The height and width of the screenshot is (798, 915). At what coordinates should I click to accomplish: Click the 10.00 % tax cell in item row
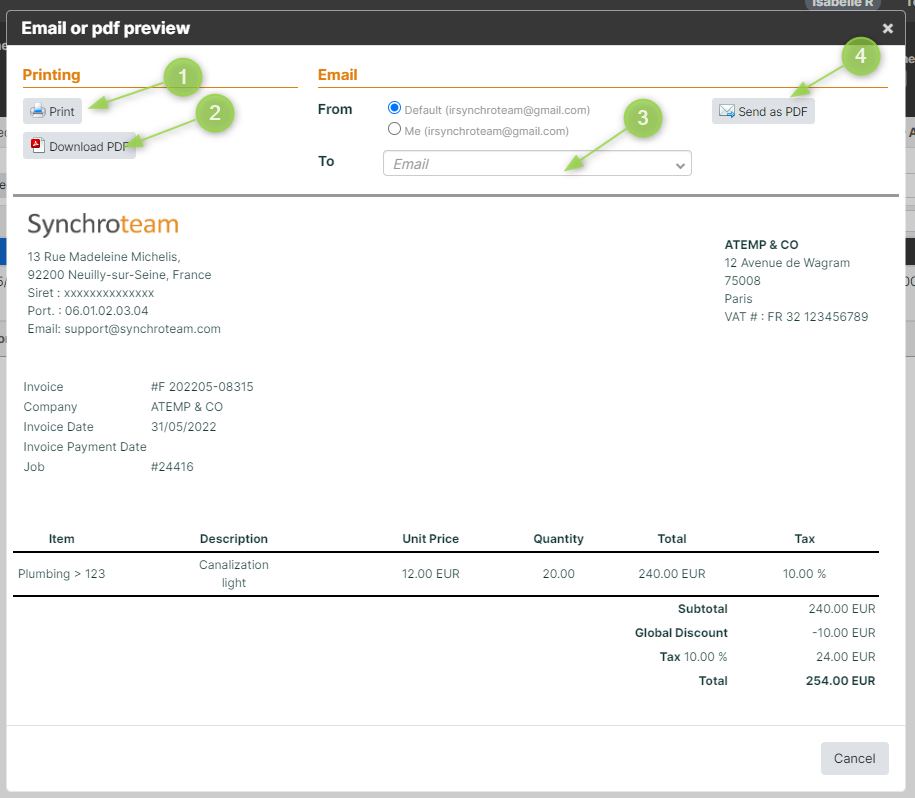coord(804,574)
